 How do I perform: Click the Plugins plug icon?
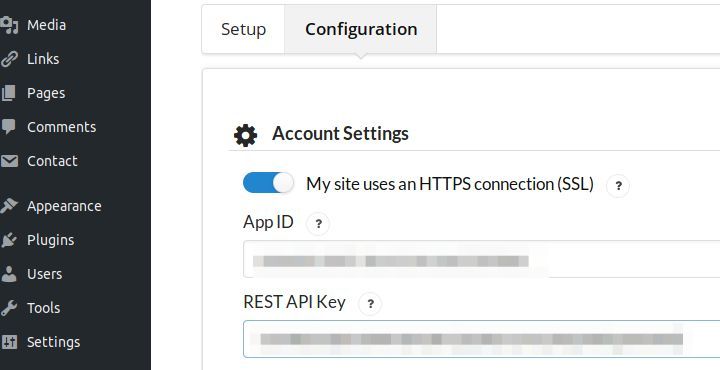tap(9, 240)
